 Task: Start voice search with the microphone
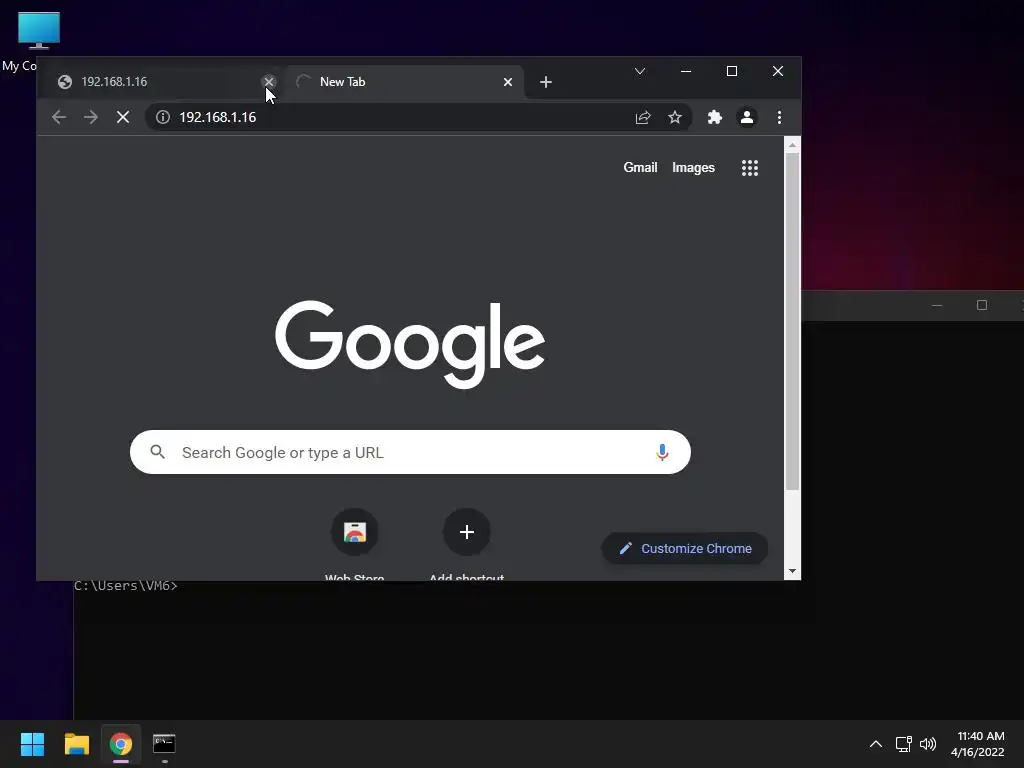pyautogui.click(x=662, y=452)
